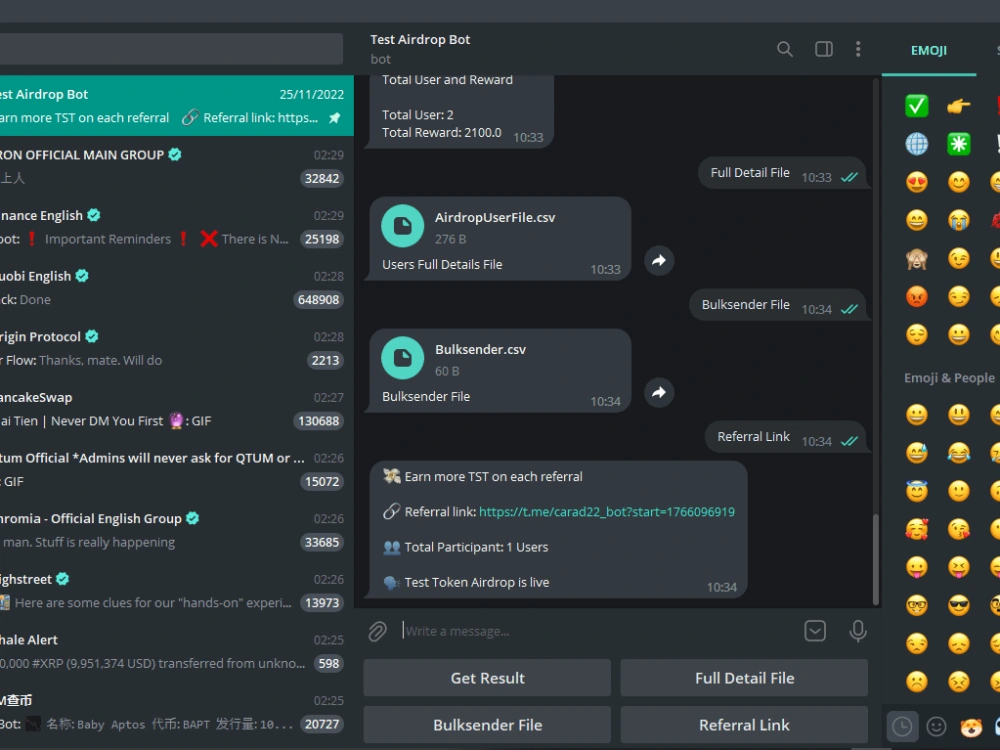Image resolution: width=1000 pixels, height=750 pixels.
Task: Insert the tongue-out face emoji
Action: tap(916, 567)
